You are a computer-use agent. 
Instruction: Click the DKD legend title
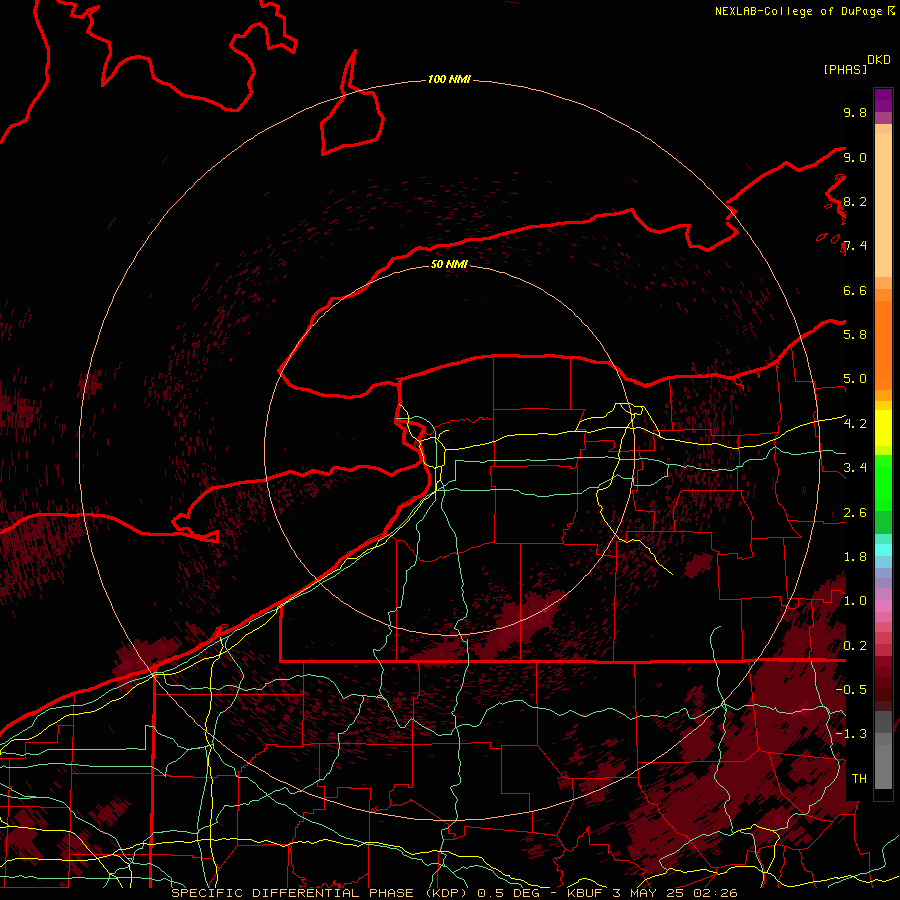click(879, 60)
